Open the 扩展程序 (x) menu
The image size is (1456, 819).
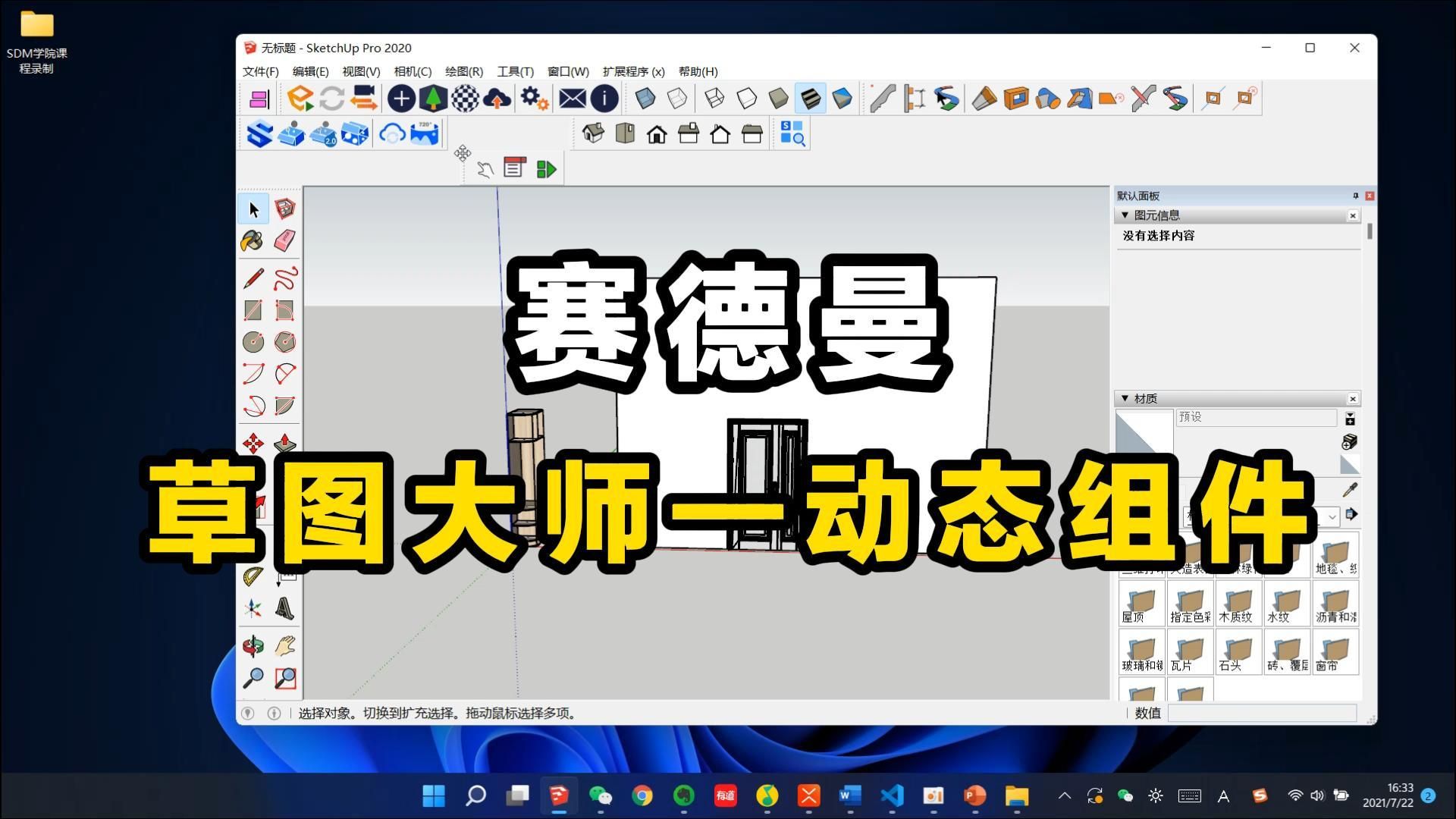(x=634, y=71)
